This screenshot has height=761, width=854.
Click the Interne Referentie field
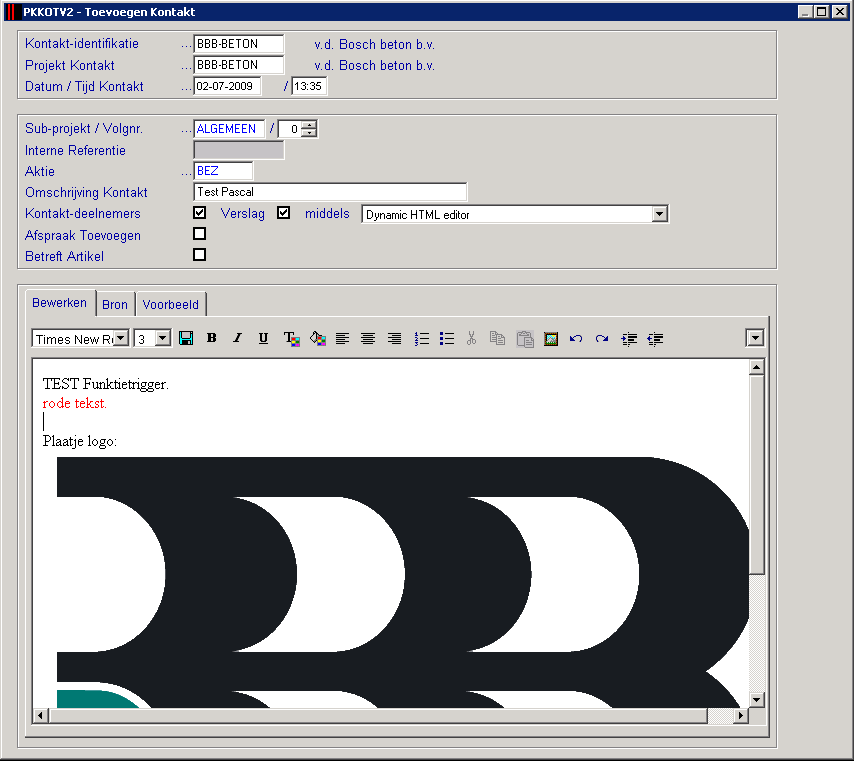click(x=239, y=150)
